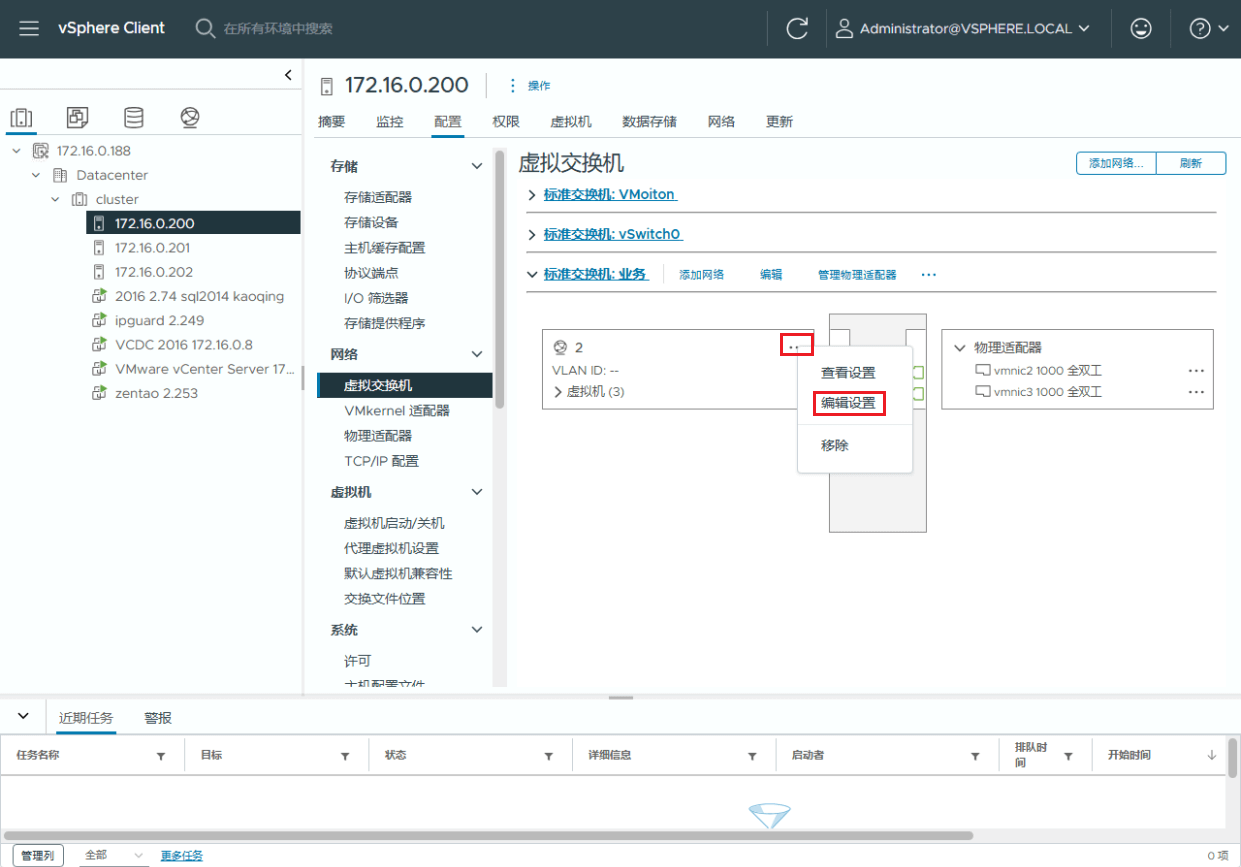This screenshot has width=1241, height=867.
Task: Open the 操作 actions menu for host
Action: [x=529, y=86]
